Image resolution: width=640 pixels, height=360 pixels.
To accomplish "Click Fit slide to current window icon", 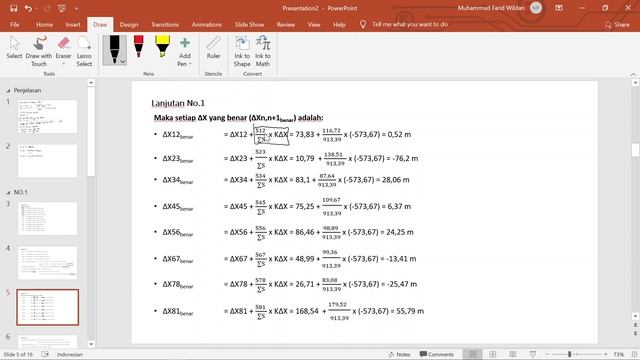I will [x=634, y=354].
